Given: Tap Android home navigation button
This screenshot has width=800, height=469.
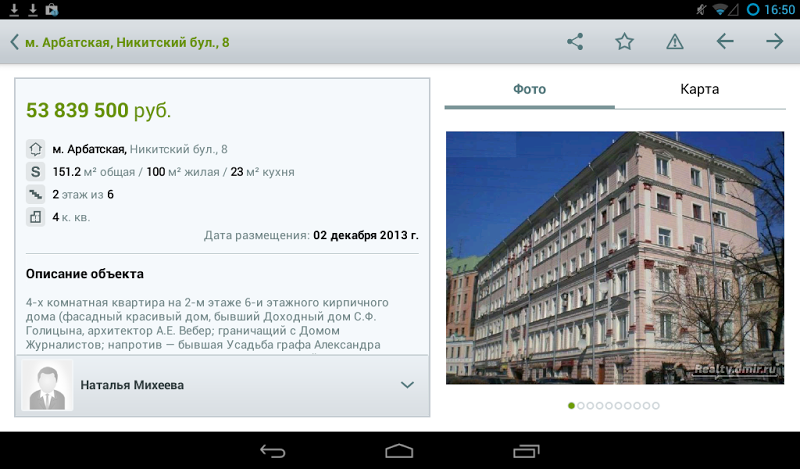Looking at the screenshot, I should [x=399, y=451].
